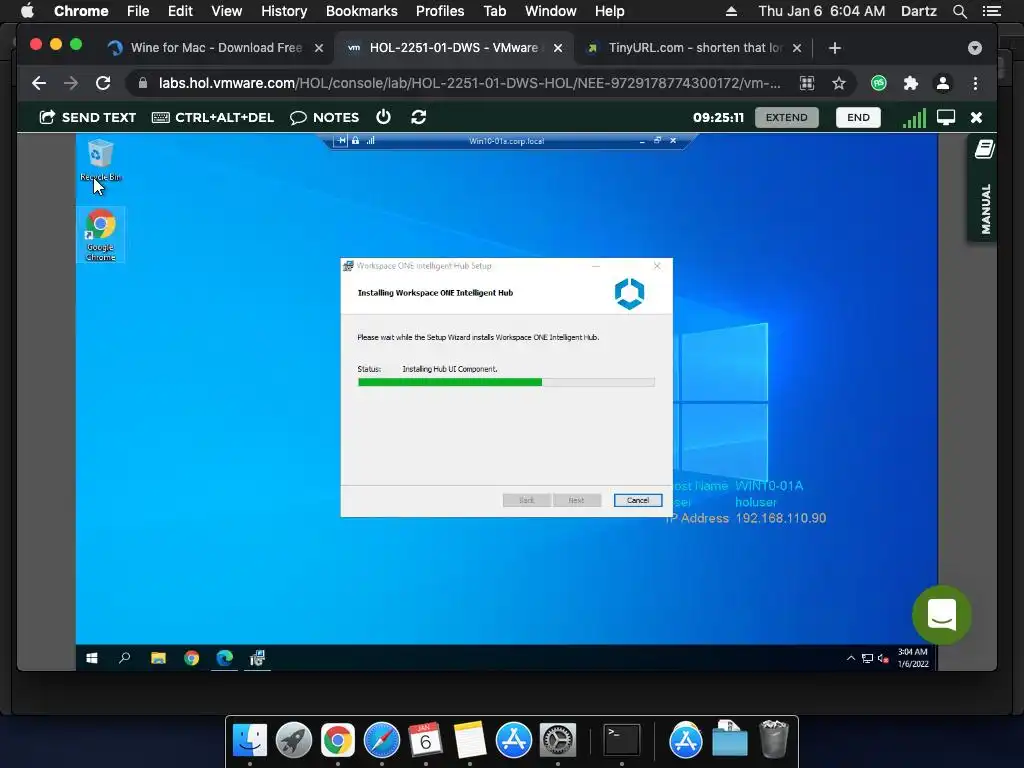Open the NOTES panel
The width and height of the screenshot is (1024, 768).
point(325,118)
